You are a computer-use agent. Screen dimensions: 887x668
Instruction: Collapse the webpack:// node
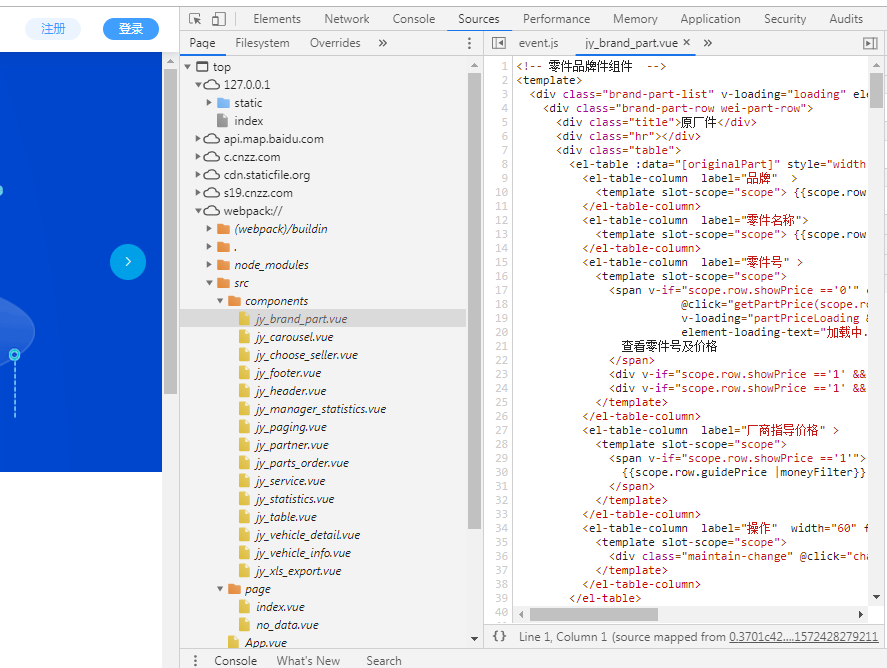[199, 211]
